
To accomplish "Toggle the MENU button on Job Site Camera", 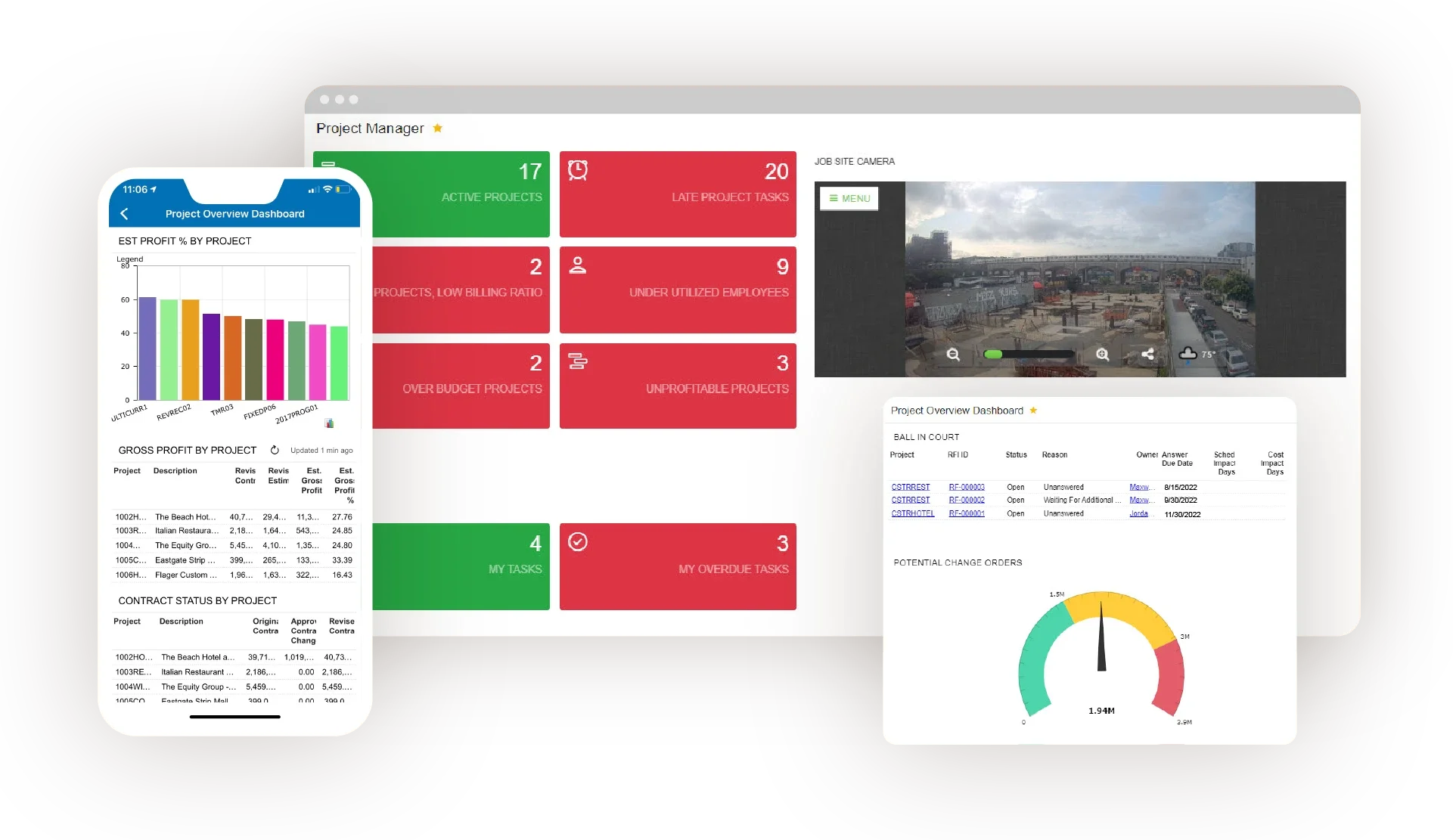I will tap(849, 196).
